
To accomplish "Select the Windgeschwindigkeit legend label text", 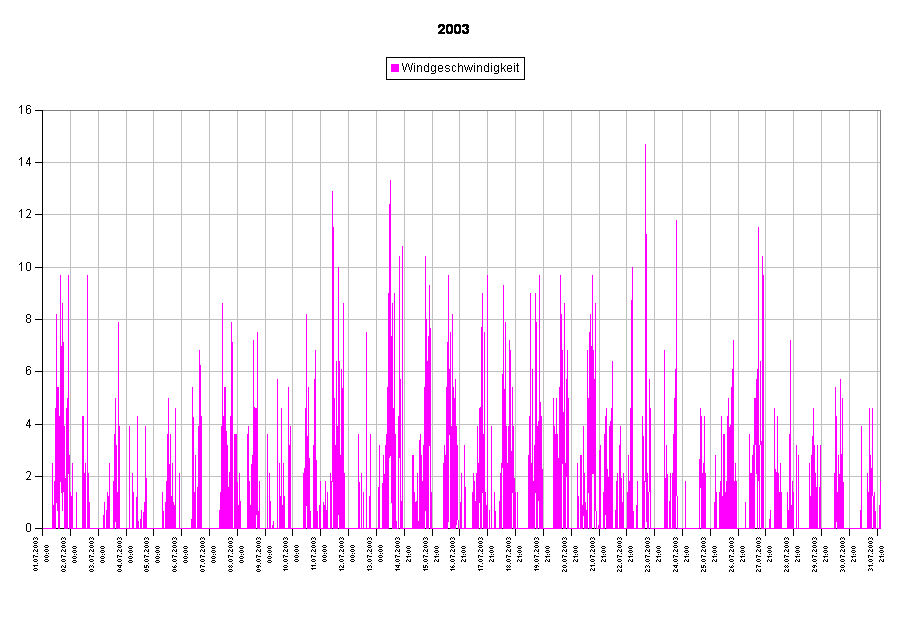I will (x=460, y=68).
